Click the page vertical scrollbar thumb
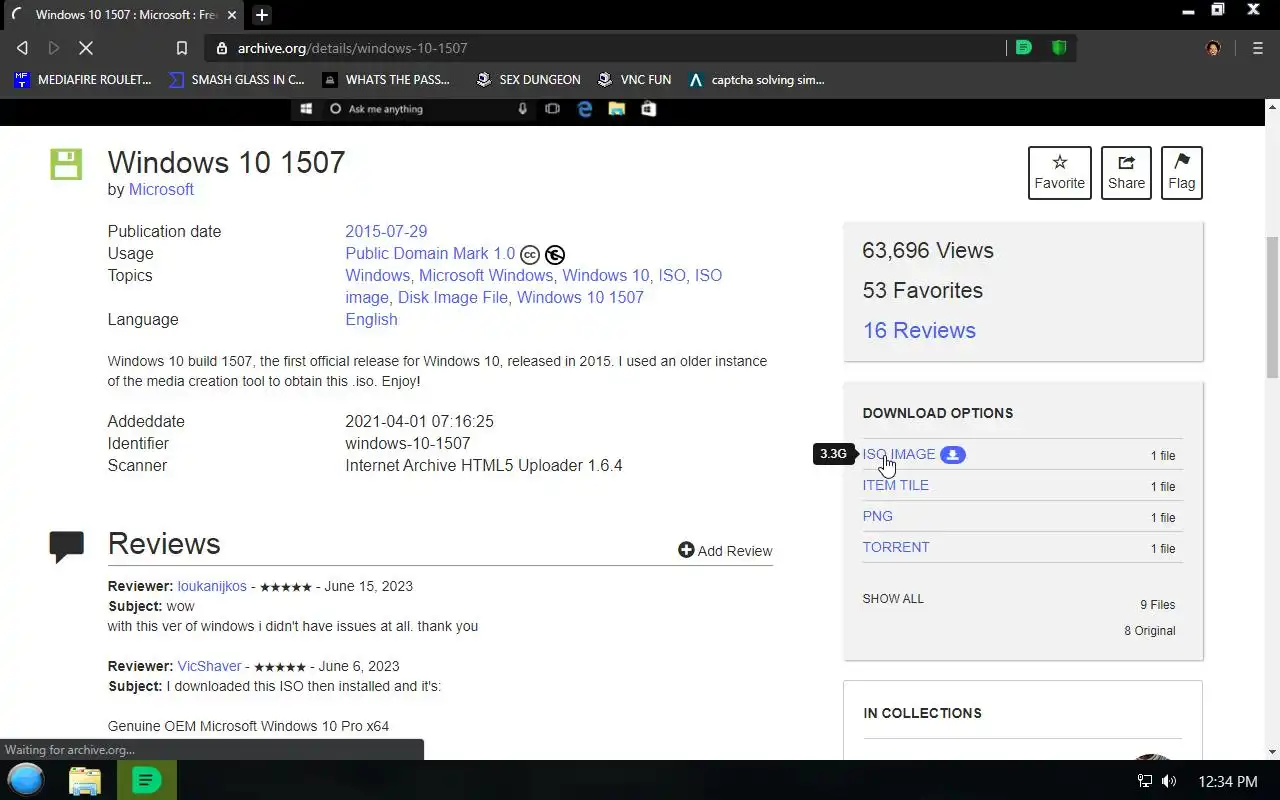 click(x=1272, y=307)
